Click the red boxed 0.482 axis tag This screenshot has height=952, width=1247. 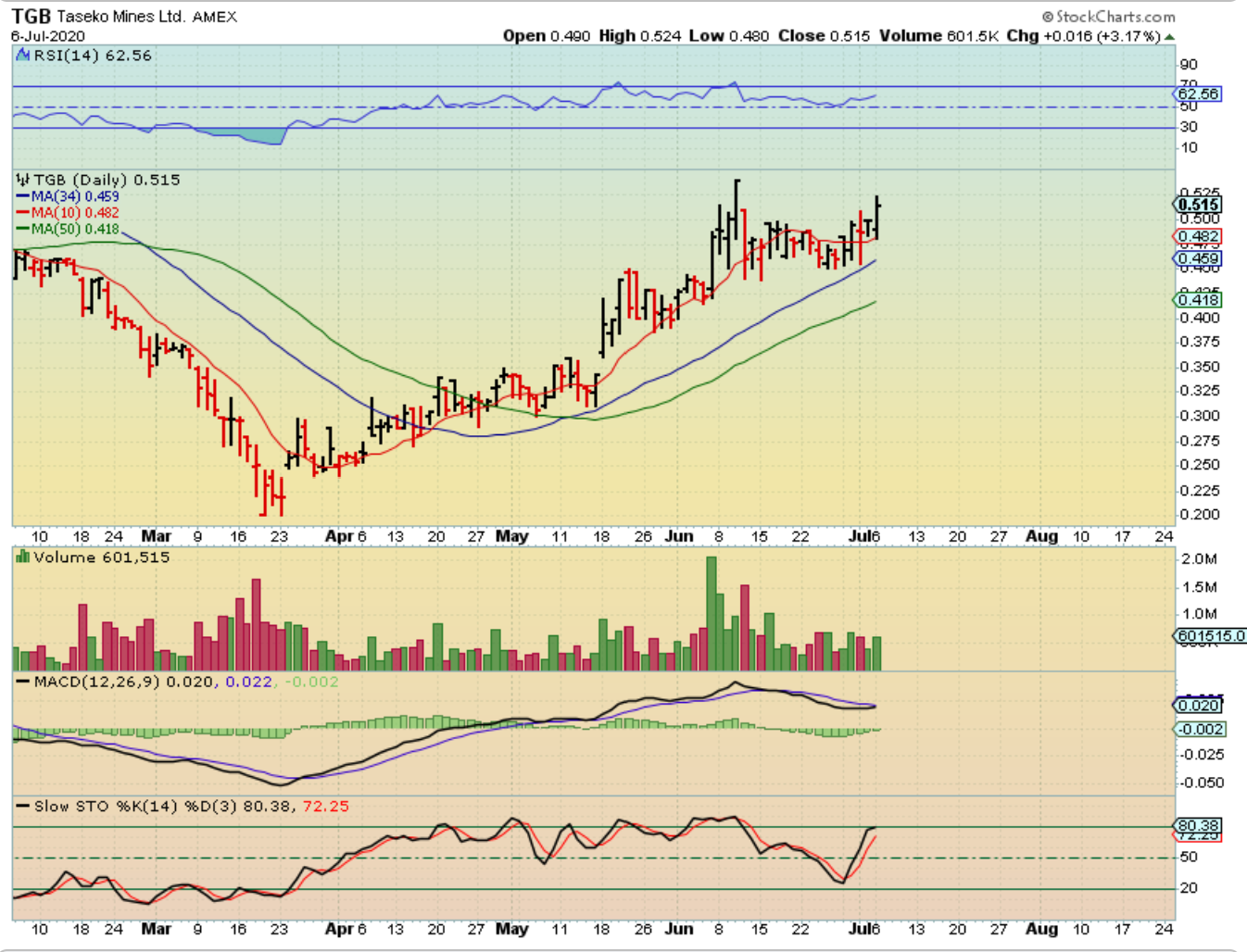pyautogui.click(x=1198, y=236)
